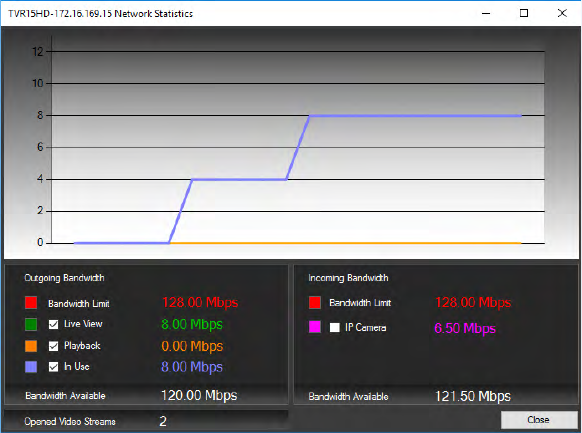
Task: Click the blue In Use color swatch
Action: click(31, 367)
